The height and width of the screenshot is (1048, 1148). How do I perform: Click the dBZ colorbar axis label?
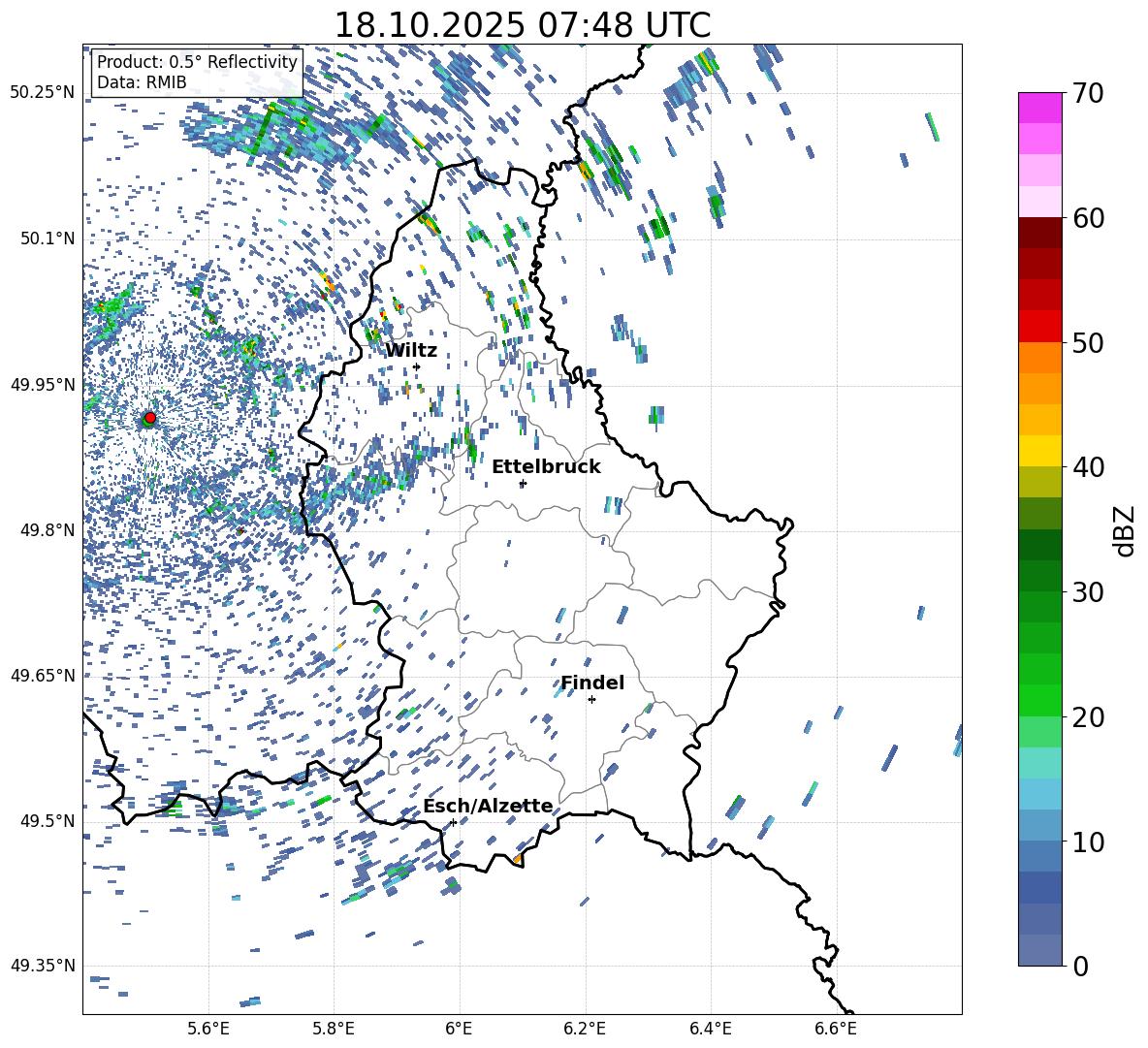(1126, 530)
